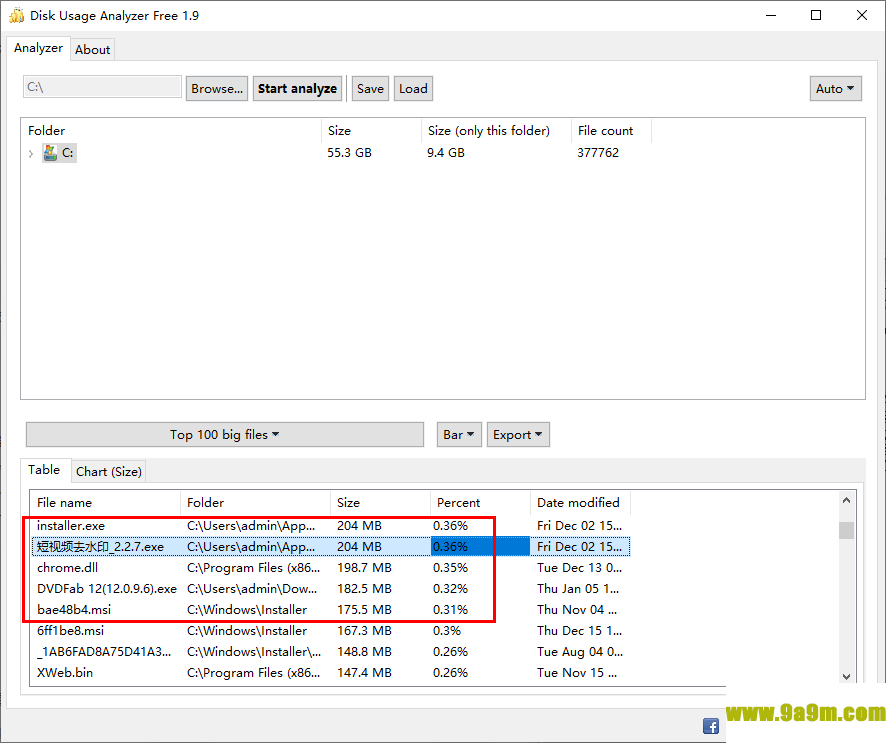Click the File count column header

coord(611,131)
